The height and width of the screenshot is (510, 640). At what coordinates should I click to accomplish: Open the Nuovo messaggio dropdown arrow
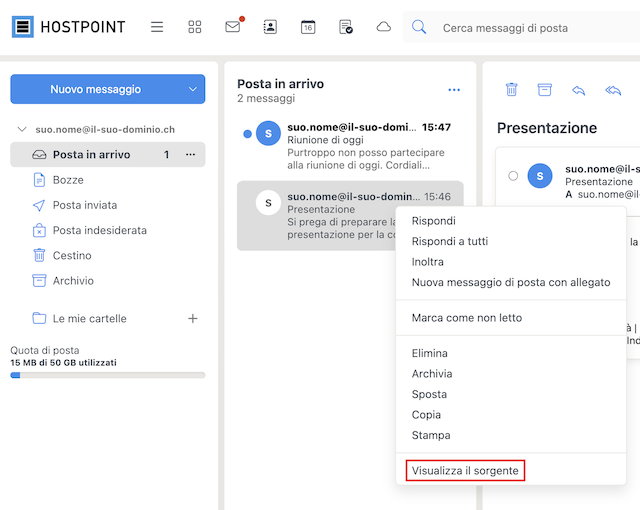(x=193, y=89)
